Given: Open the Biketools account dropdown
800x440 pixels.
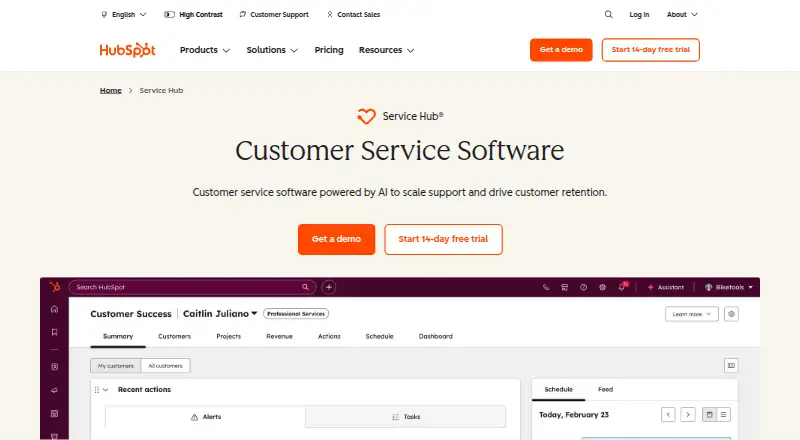Looking at the screenshot, I should 729,287.
